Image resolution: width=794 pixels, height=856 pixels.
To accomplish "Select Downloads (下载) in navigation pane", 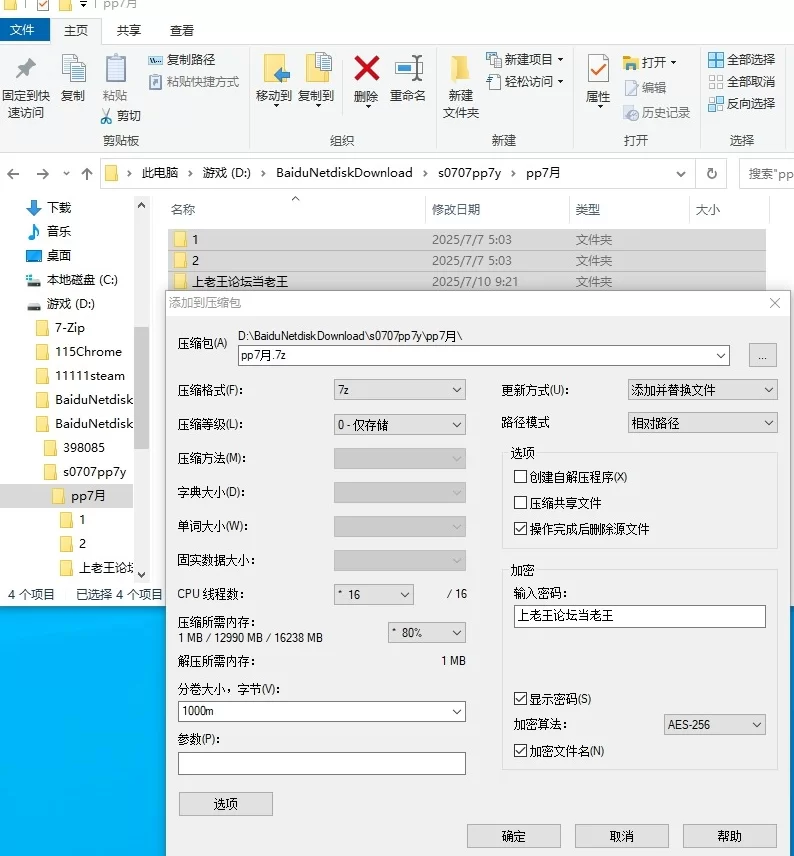I will coord(48,207).
